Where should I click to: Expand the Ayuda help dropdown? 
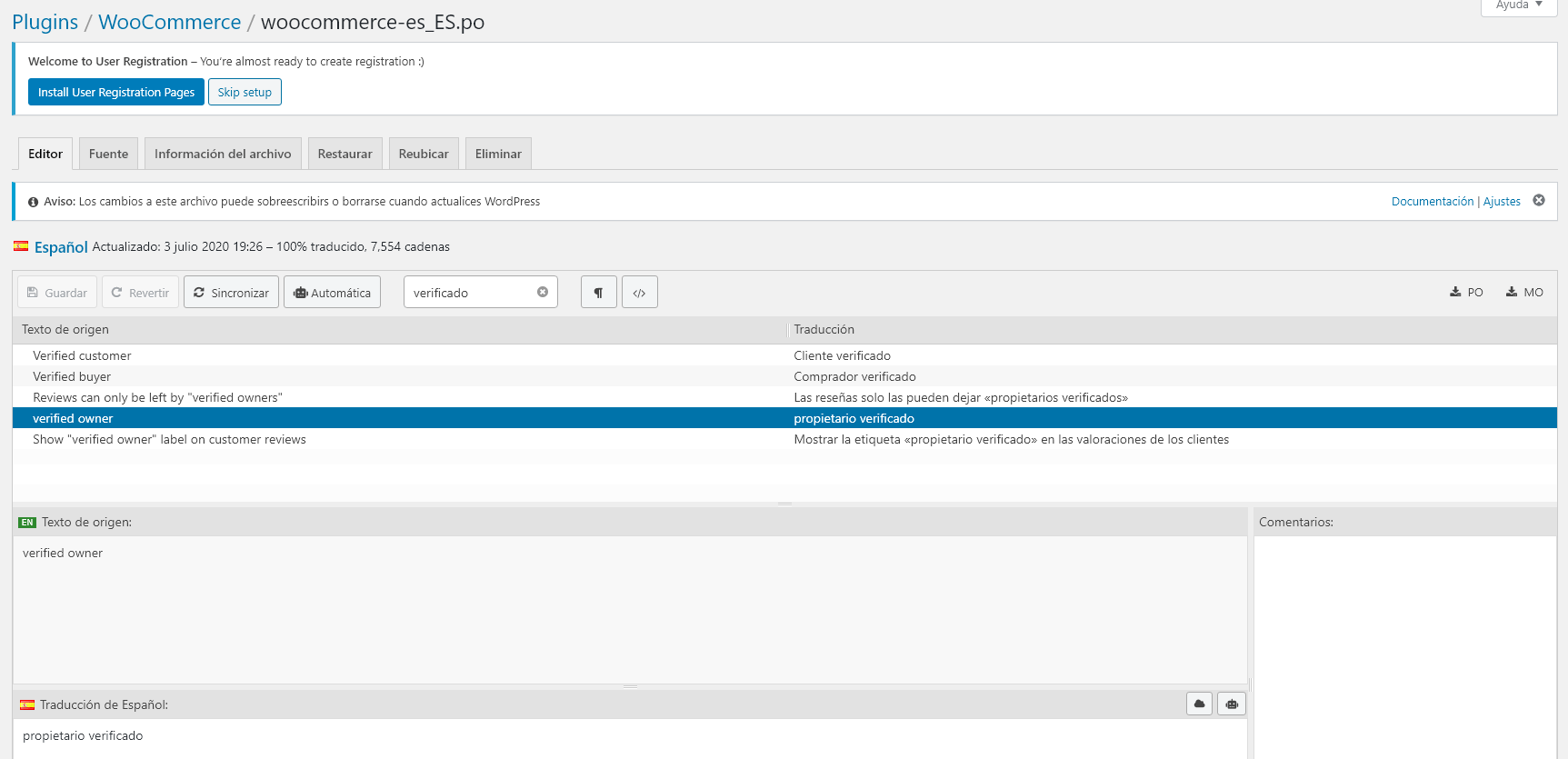(1519, 5)
